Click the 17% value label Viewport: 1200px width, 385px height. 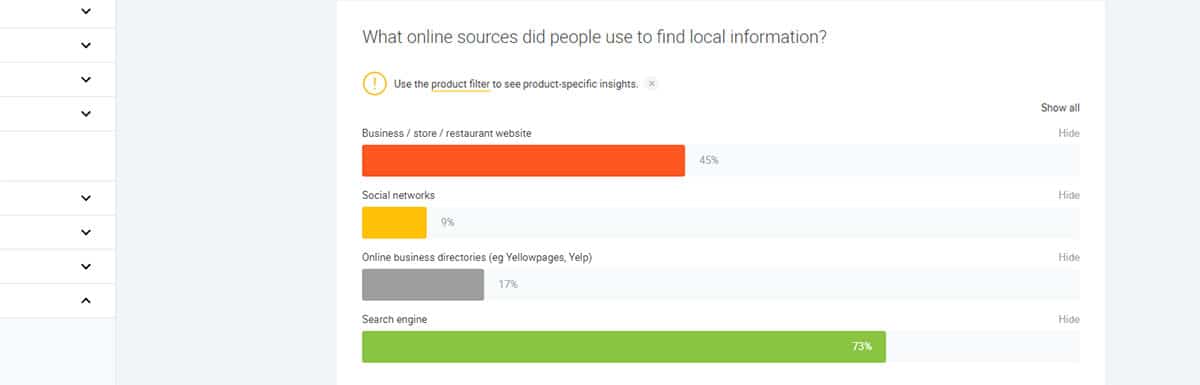tap(508, 284)
